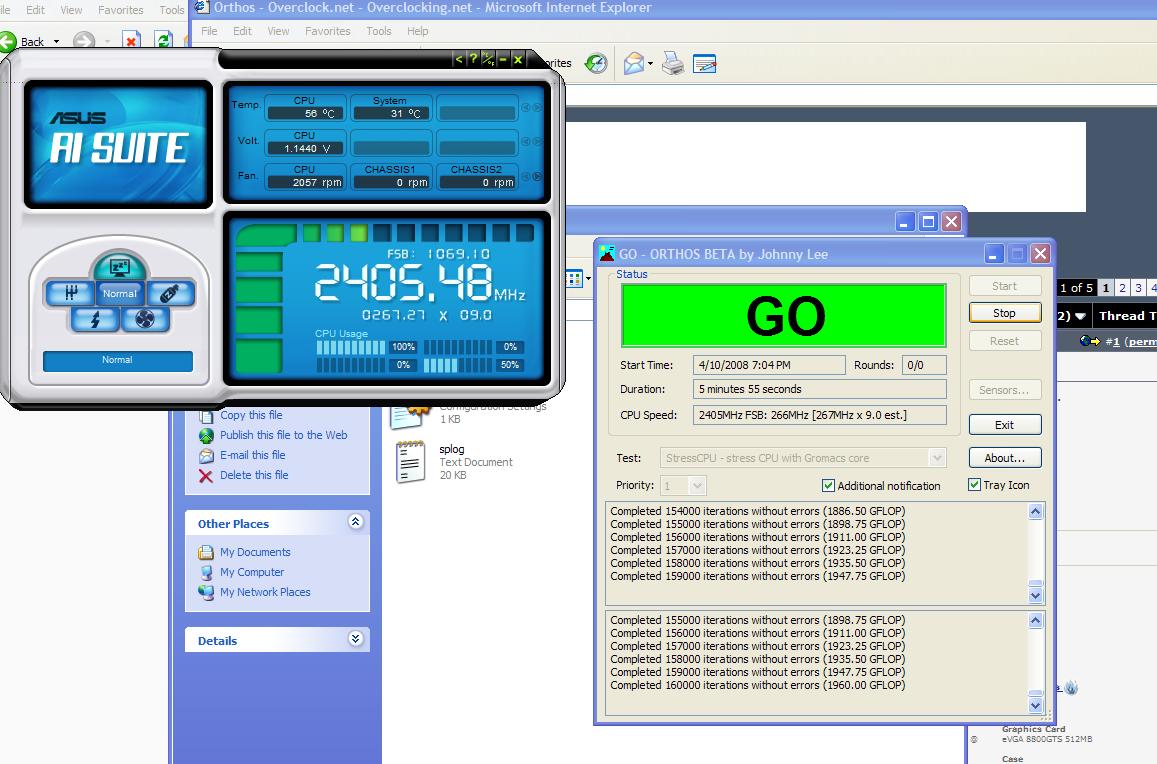Go to forum thread page 2
This screenshot has height=764, width=1157.
click(1122, 288)
